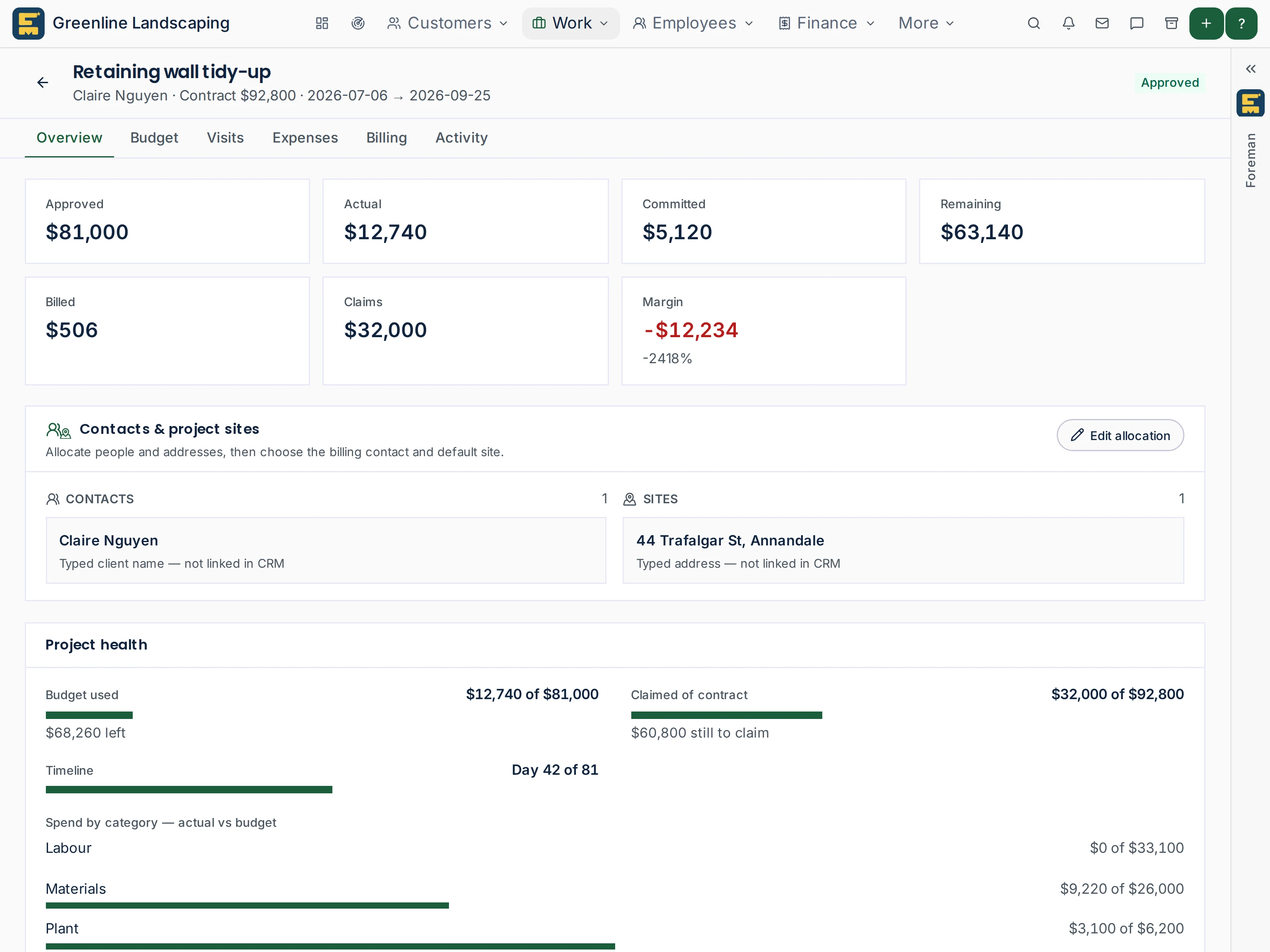Click the Remaining $63,140 card
The height and width of the screenshot is (952, 1270).
[1062, 221]
